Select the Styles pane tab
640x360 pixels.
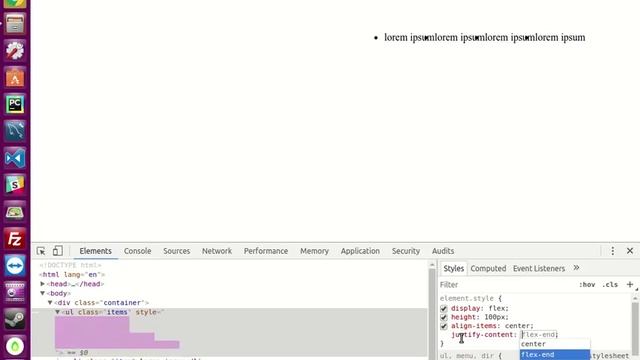click(x=453, y=268)
